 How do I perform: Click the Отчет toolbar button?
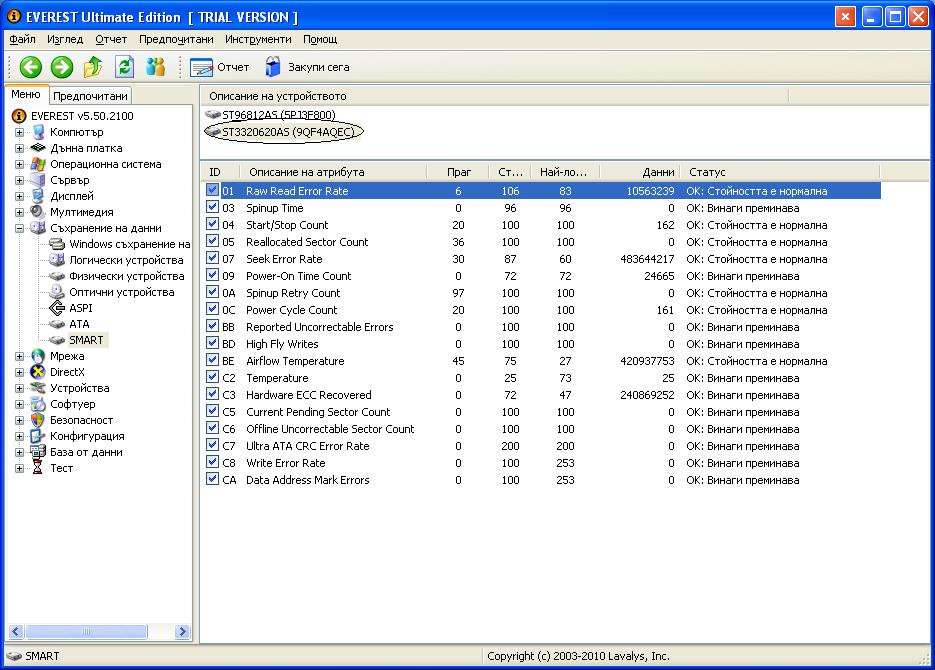[x=219, y=67]
